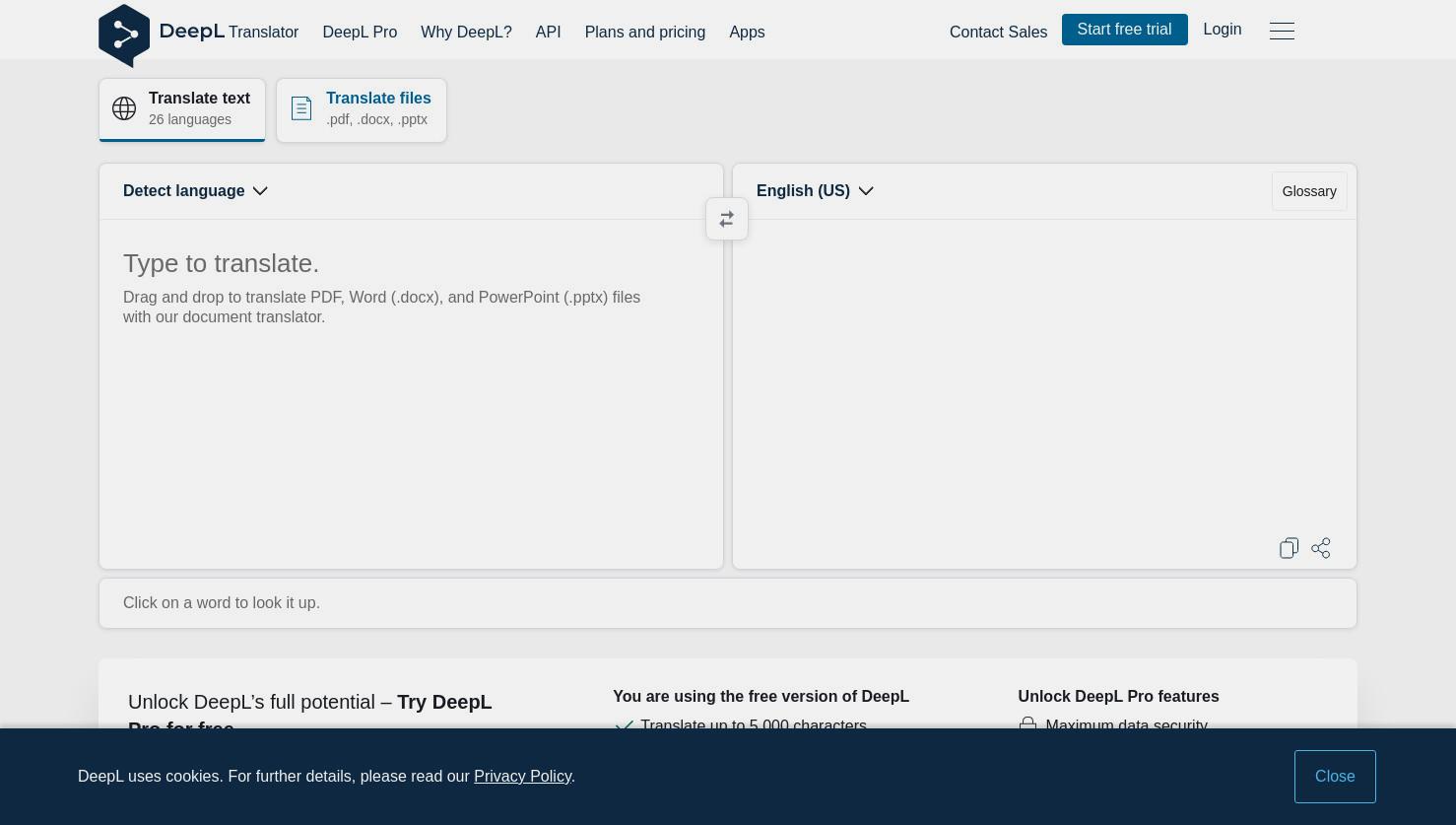The height and width of the screenshot is (825, 1456).
Task: Open the hamburger menu icon
Action: click(1282, 31)
